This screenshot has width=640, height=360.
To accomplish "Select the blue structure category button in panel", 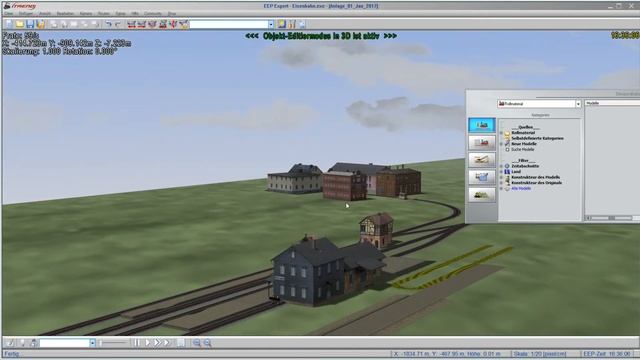I will click(x=482, y=177).
